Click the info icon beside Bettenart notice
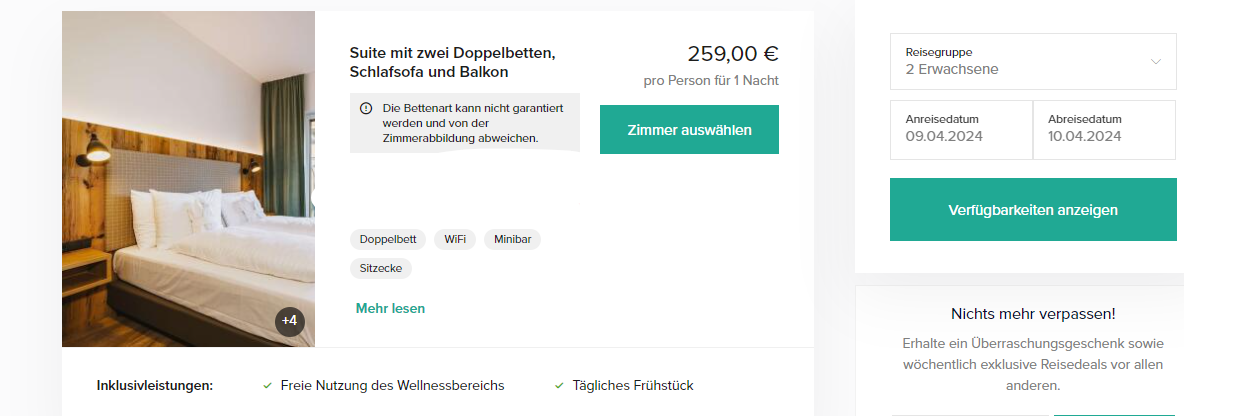This screenshot has height=416, width=1238. tap(367, 108)
